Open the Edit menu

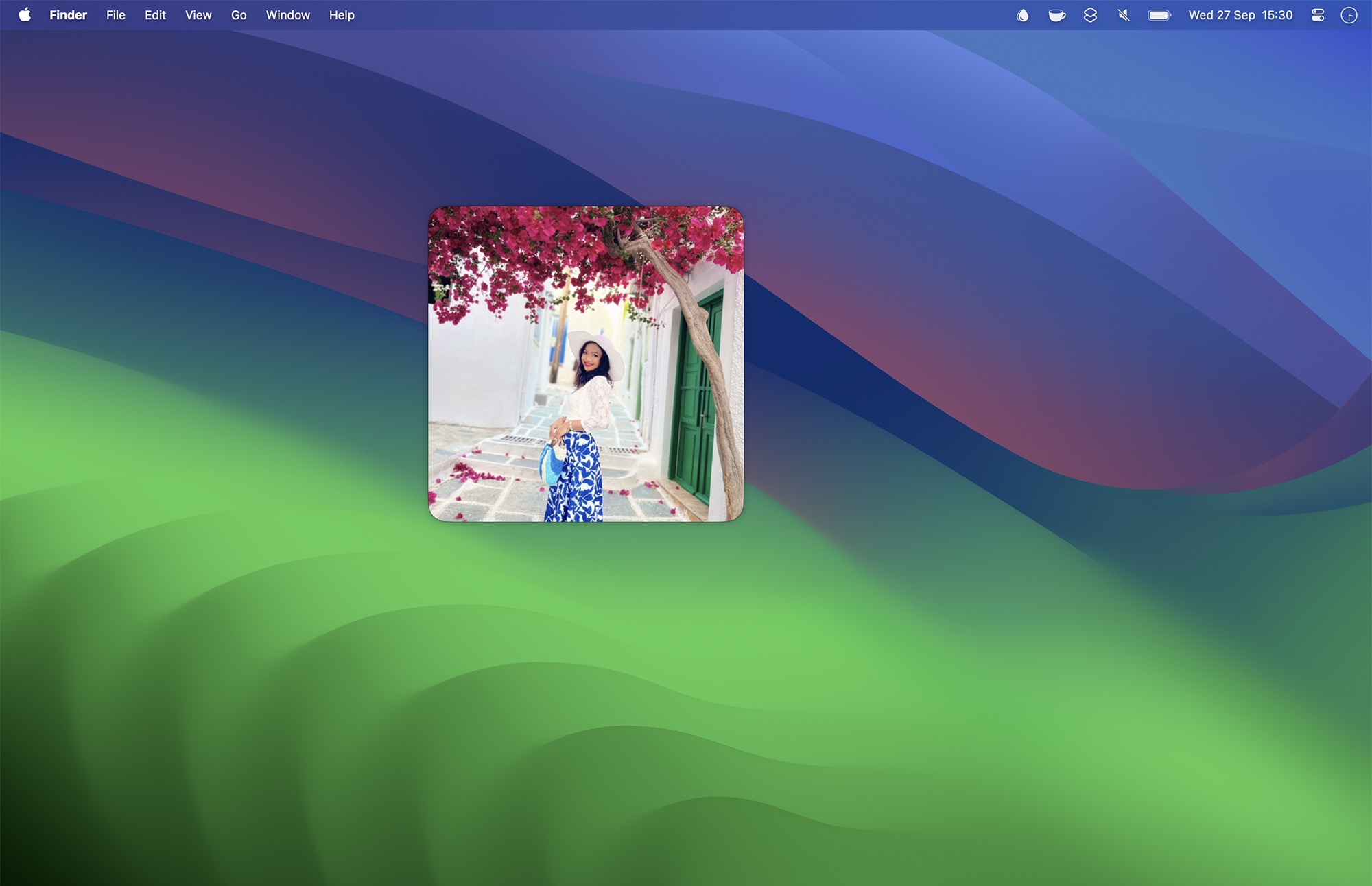pos(155,15)
